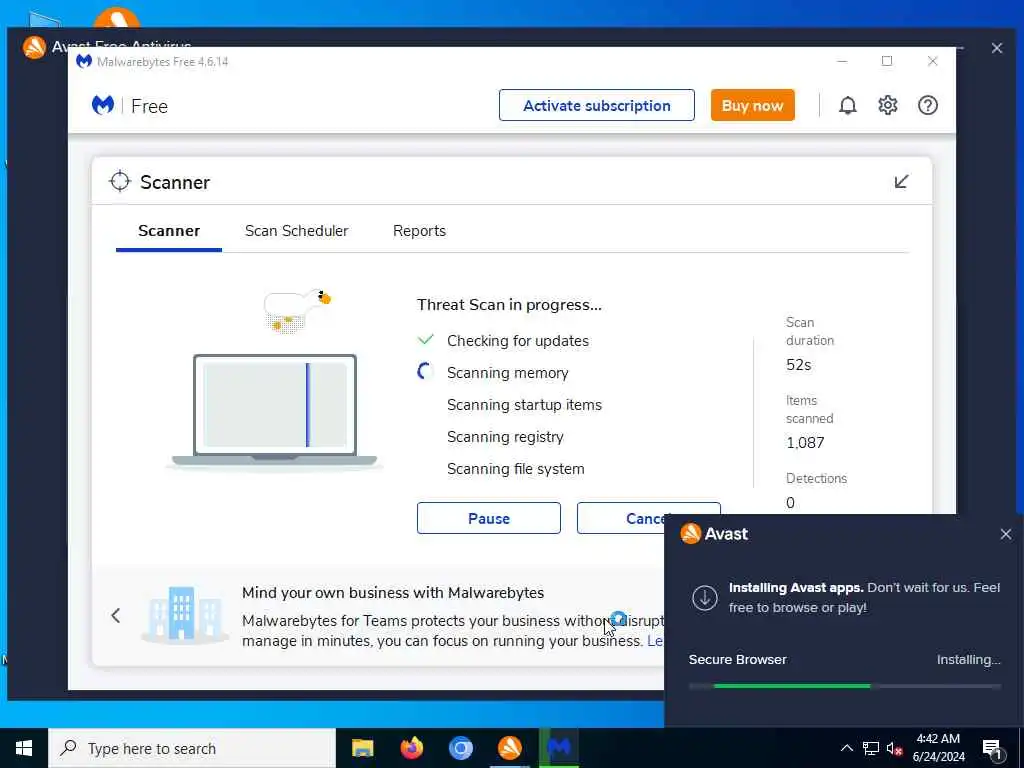Click the muted volume tray icon

(x=895, y=748)
